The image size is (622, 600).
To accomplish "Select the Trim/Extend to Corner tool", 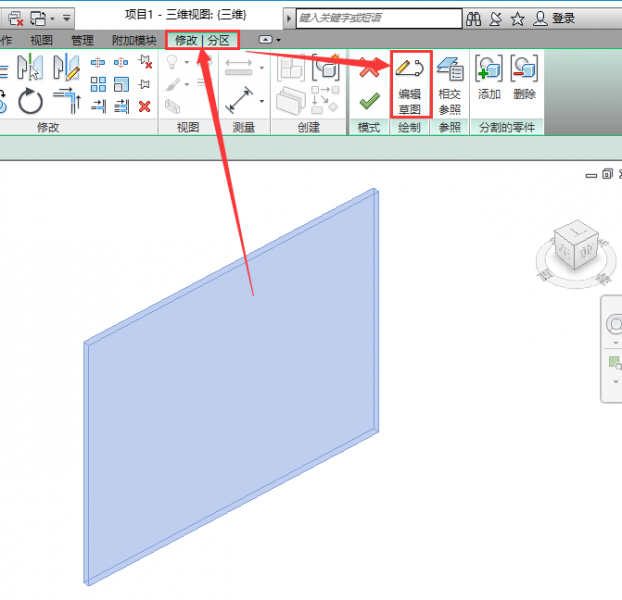I will [x=67, y=100].
